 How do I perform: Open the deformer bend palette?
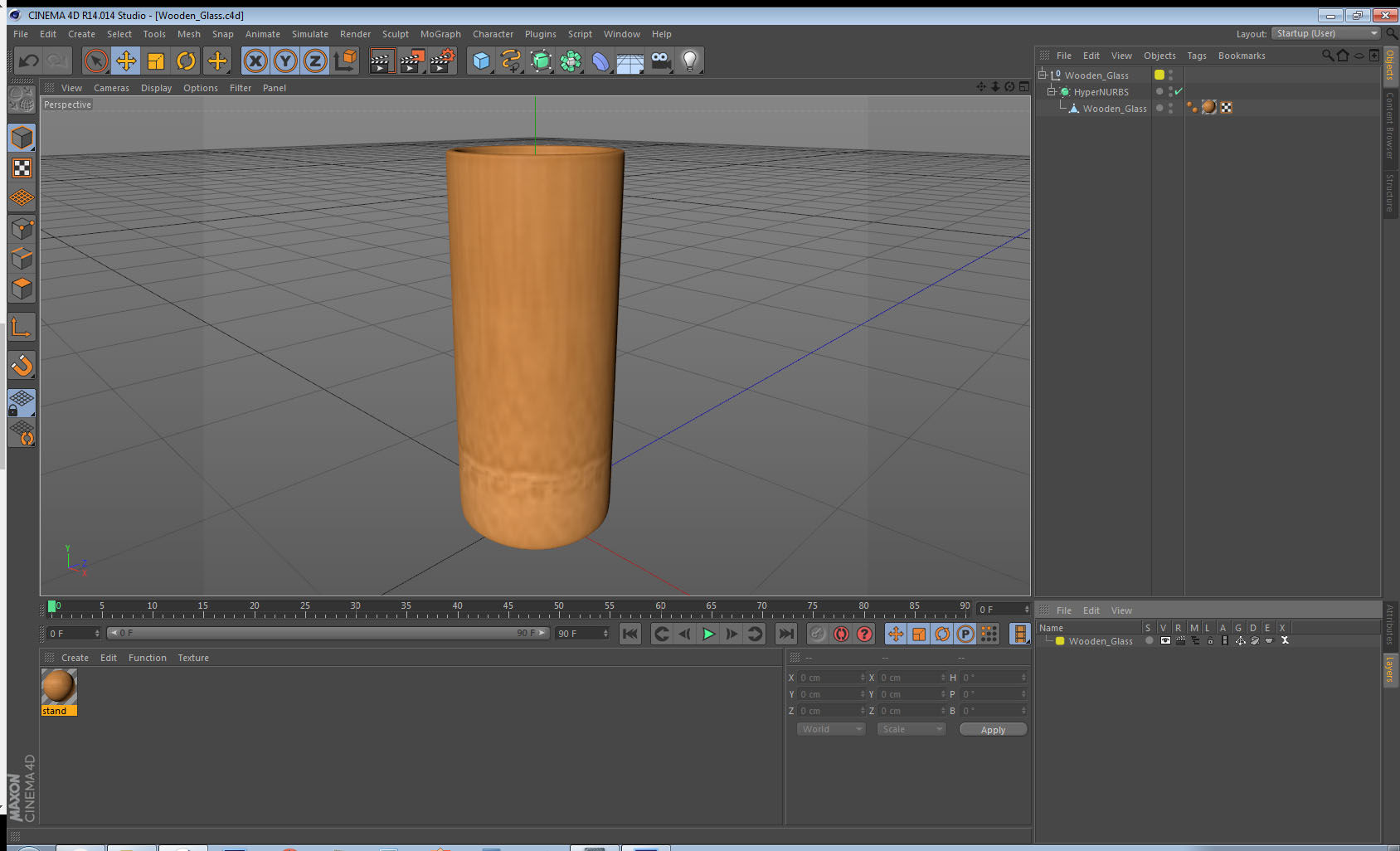(600, 61)
